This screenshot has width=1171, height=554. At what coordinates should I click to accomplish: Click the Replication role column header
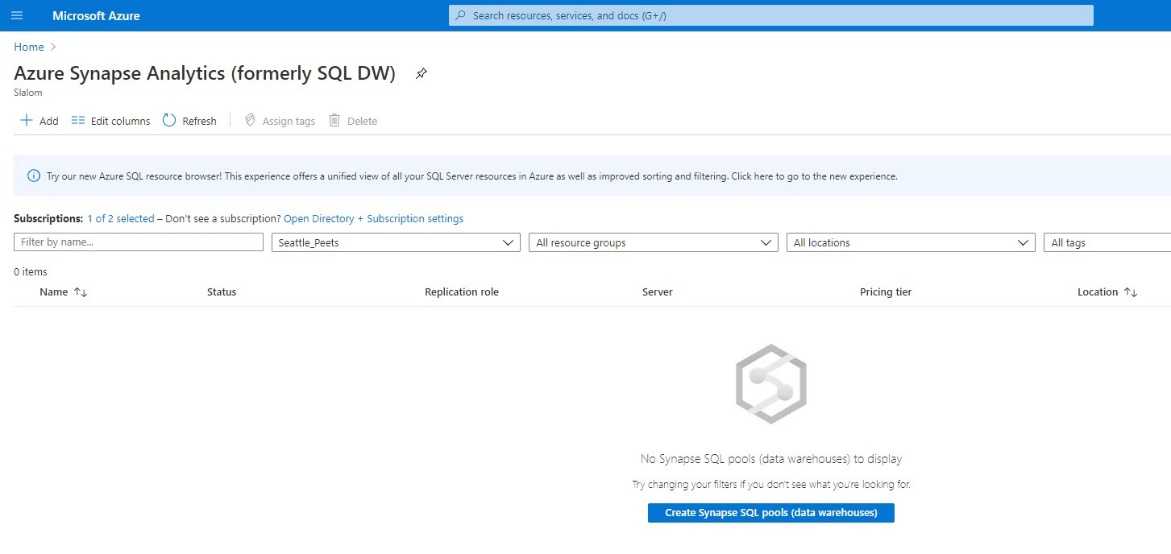point(462,292)
